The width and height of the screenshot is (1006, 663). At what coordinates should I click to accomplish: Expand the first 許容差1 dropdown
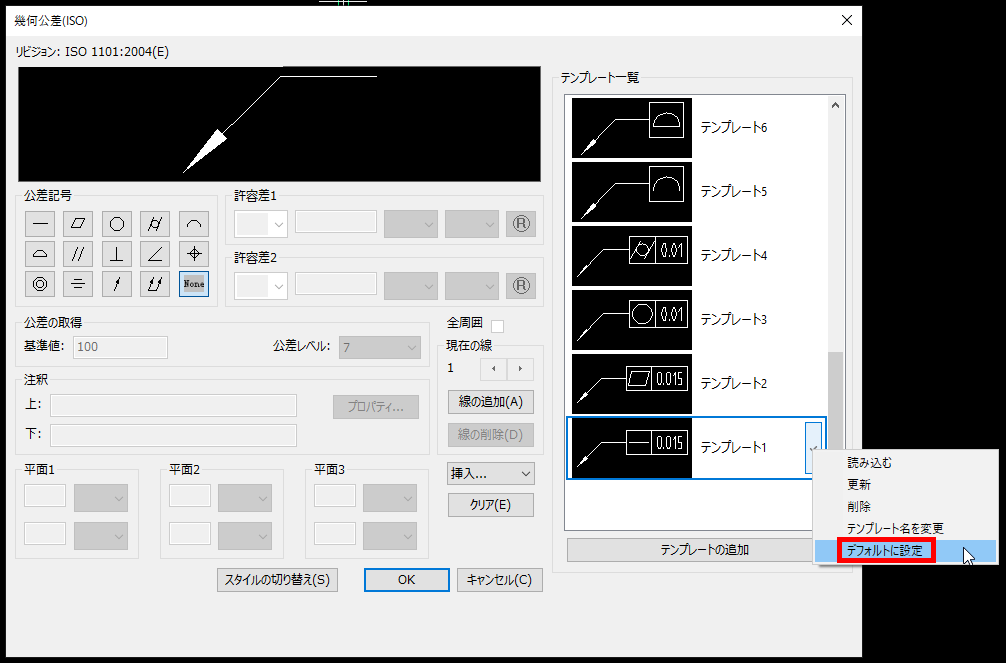click(x=261, y=224)
